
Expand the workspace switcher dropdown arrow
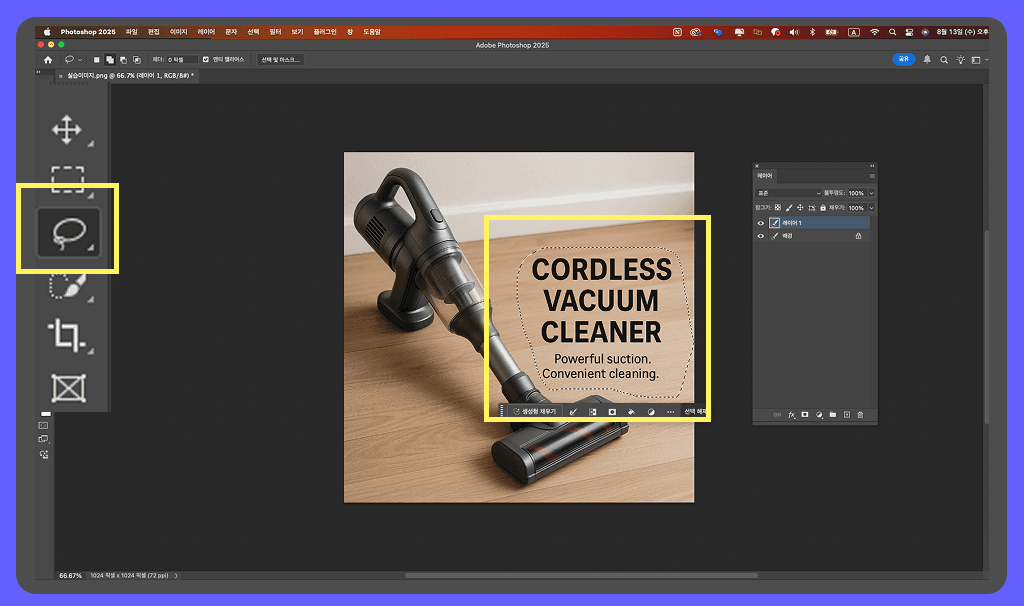986,59
